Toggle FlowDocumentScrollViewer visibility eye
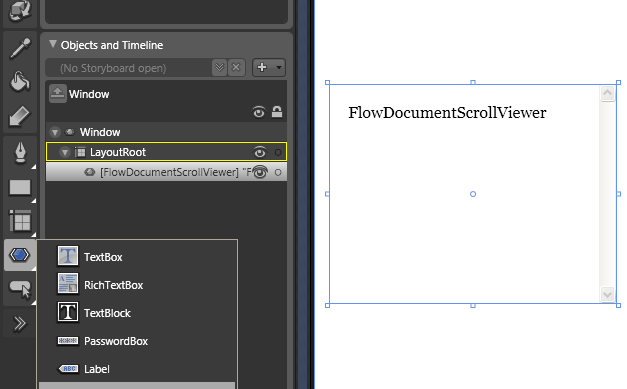Image resolution: width=627 pixels, height=389 pixels. (260, 172)
